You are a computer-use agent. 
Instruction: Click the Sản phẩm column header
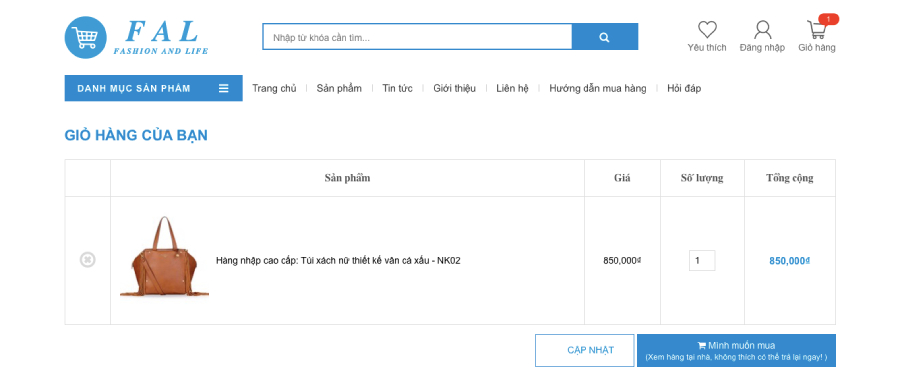click(347, 177)
